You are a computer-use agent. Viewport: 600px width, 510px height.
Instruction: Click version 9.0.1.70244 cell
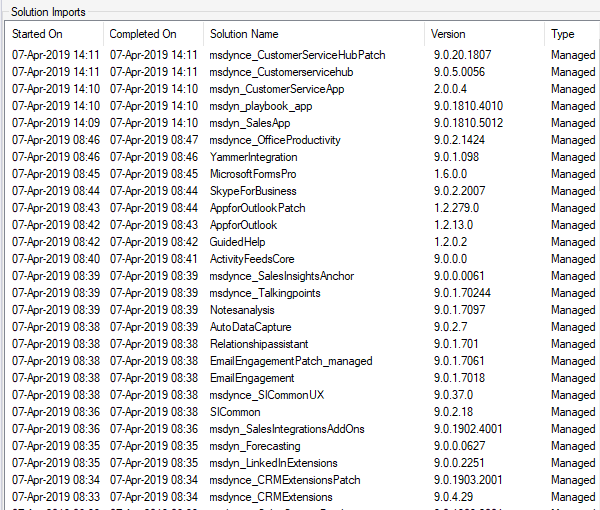click(462, 293)
